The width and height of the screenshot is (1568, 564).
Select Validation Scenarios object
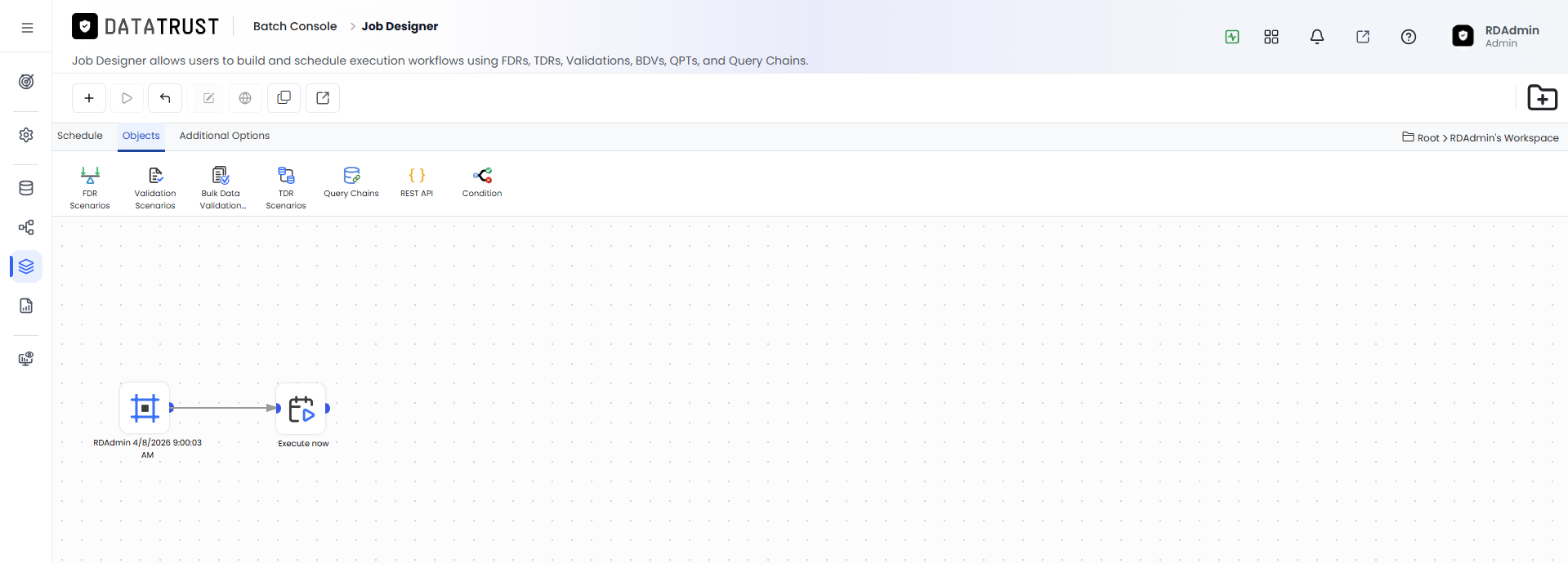click(155, 187)
